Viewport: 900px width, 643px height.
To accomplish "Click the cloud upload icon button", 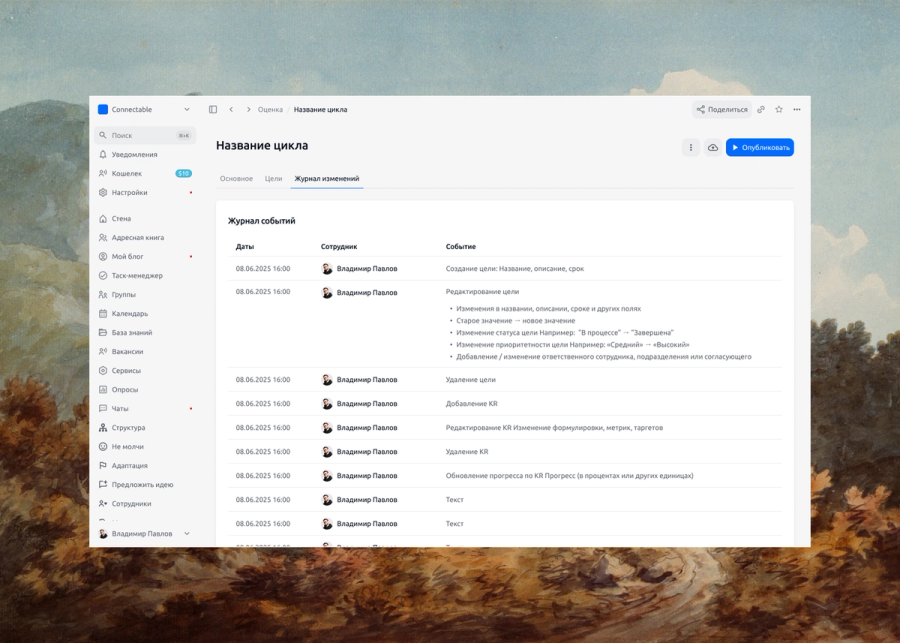I will tap(713, 148).
